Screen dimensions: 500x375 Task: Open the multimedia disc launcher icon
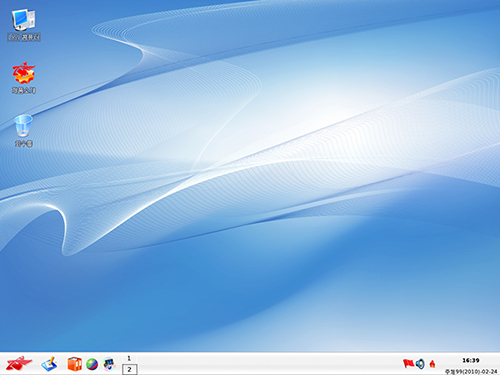(109, 364)
